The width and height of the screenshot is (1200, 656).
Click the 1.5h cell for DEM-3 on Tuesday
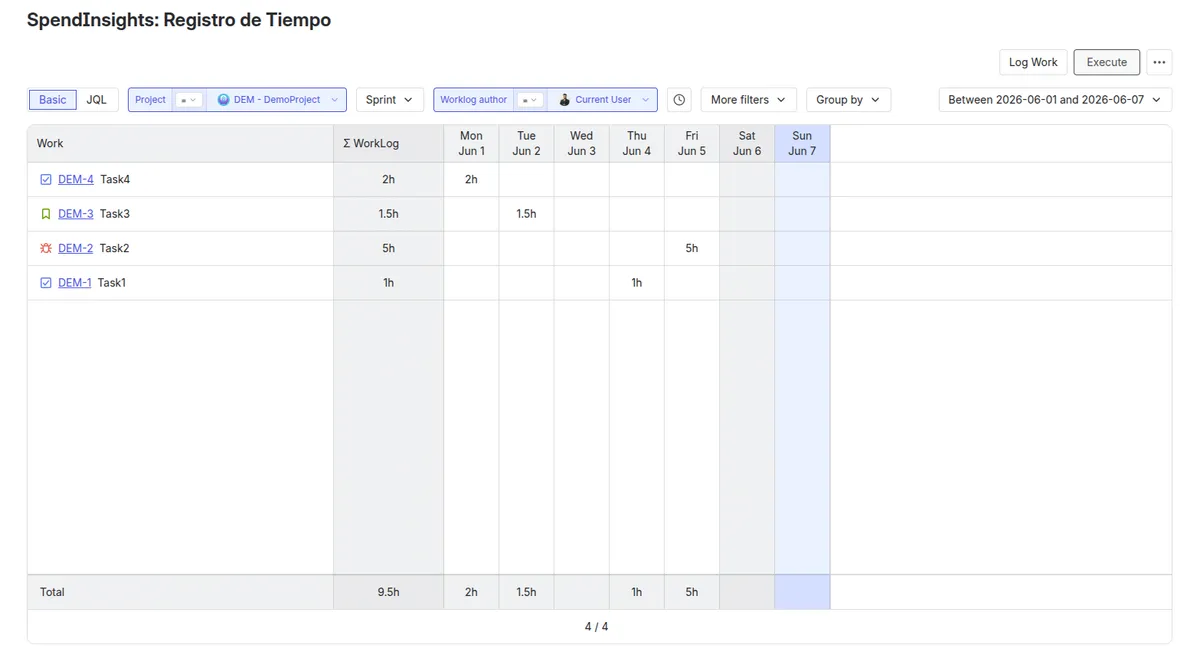pos(526,214)
